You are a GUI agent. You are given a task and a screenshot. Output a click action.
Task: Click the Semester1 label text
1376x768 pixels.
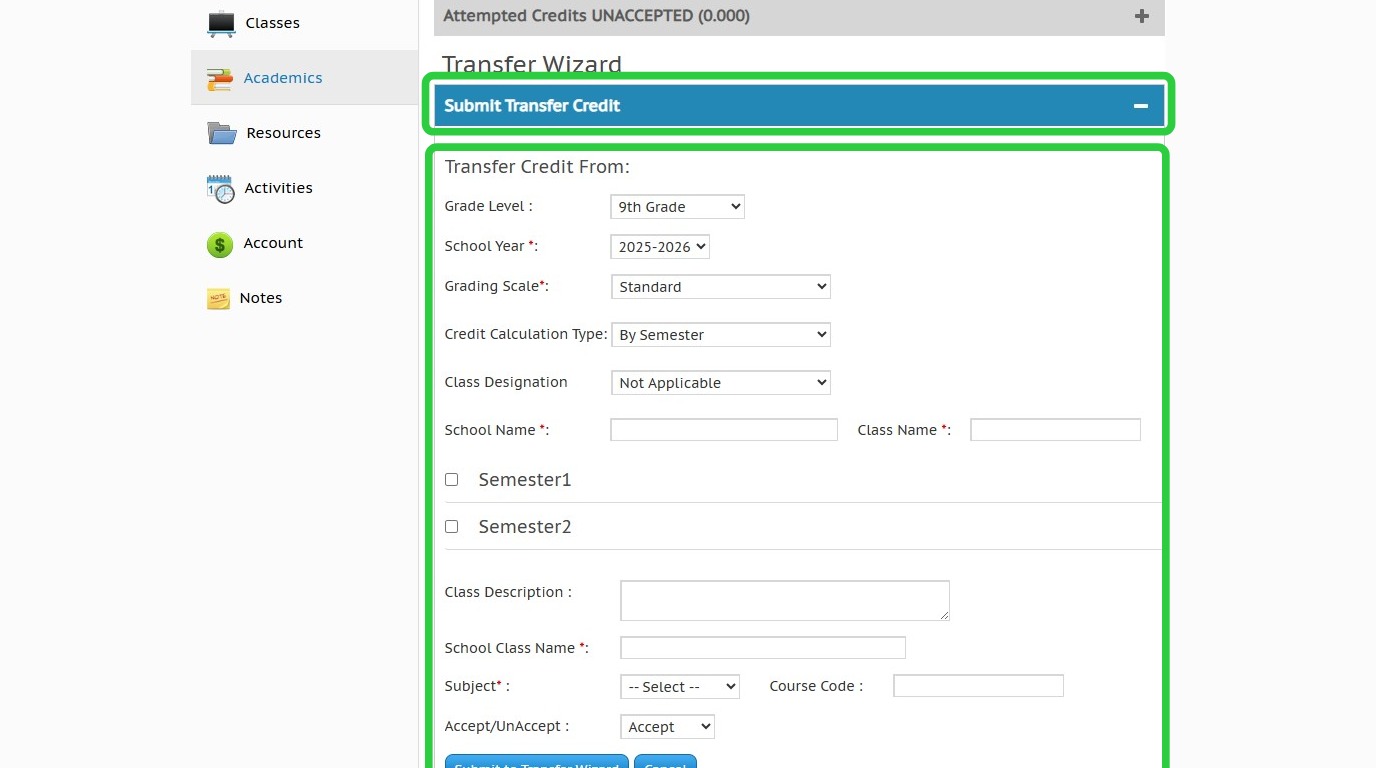[525, 480]
